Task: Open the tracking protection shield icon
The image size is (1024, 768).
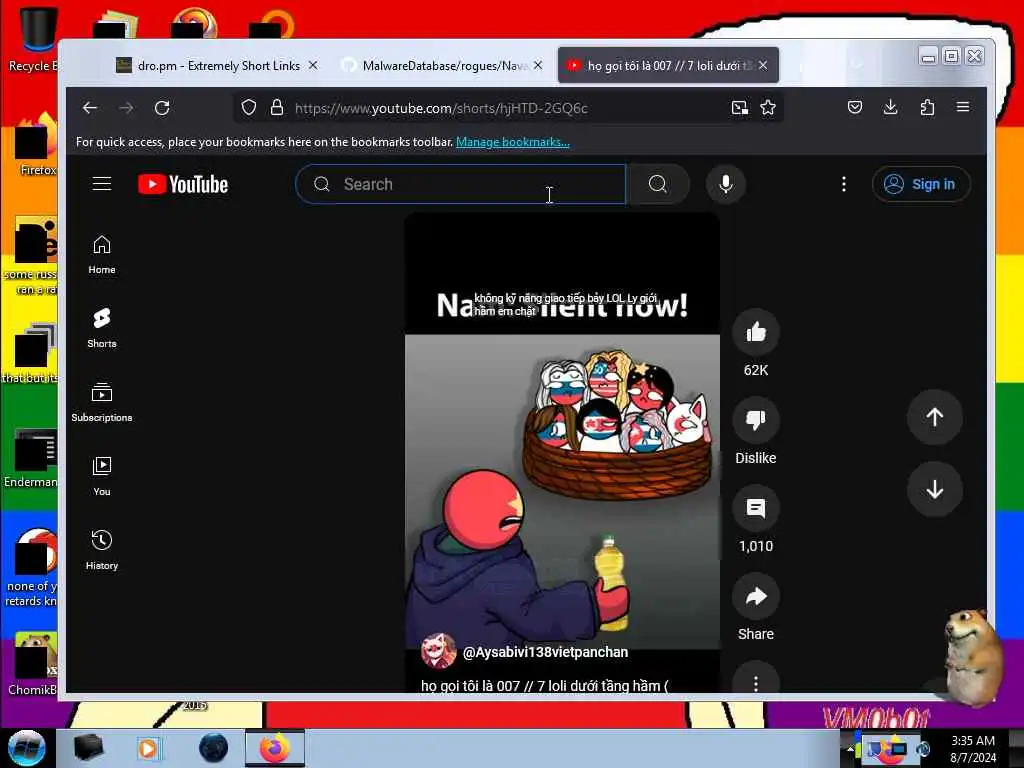Action: [248, 108]
